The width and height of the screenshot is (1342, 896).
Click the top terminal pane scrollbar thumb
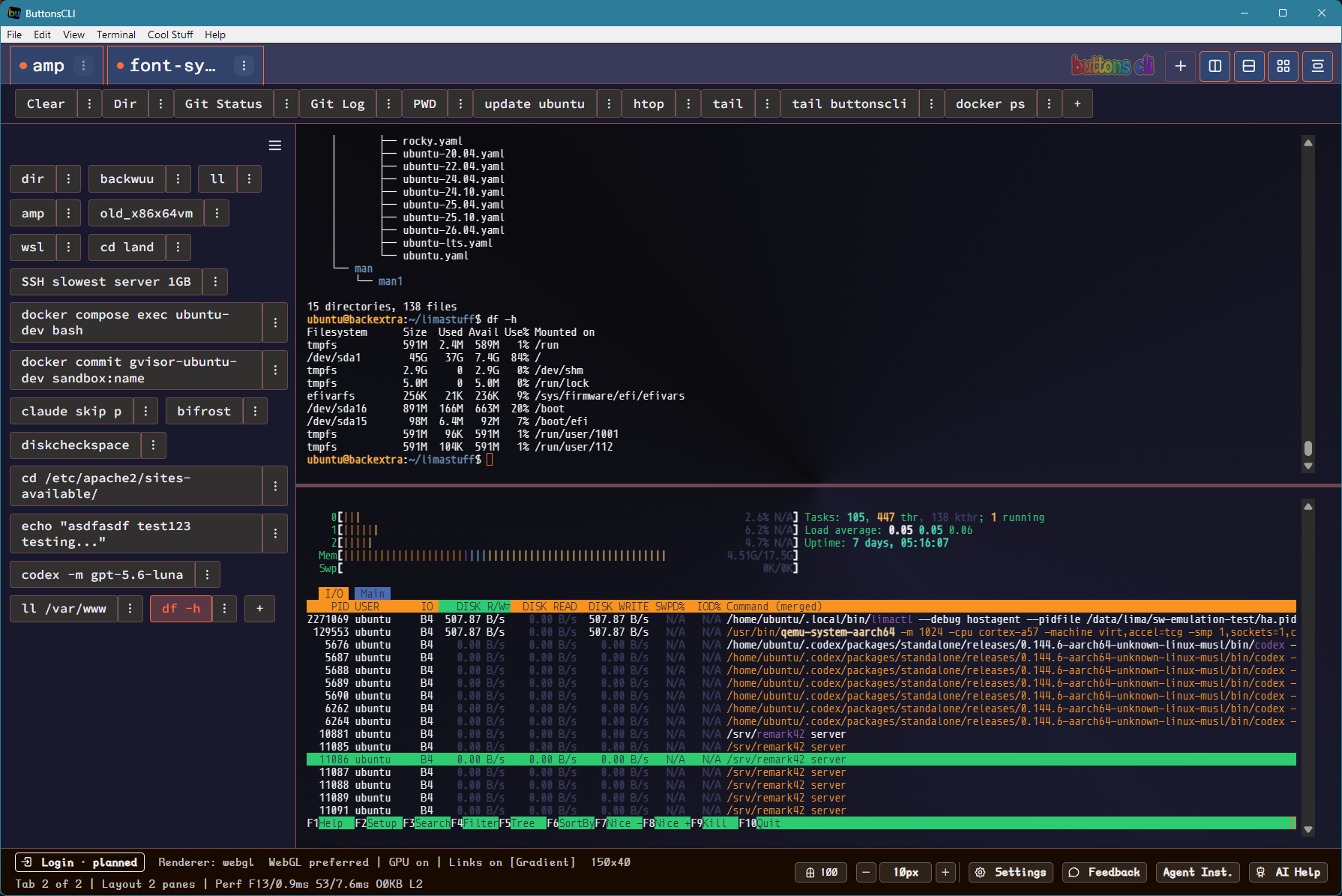(1308, 448)
